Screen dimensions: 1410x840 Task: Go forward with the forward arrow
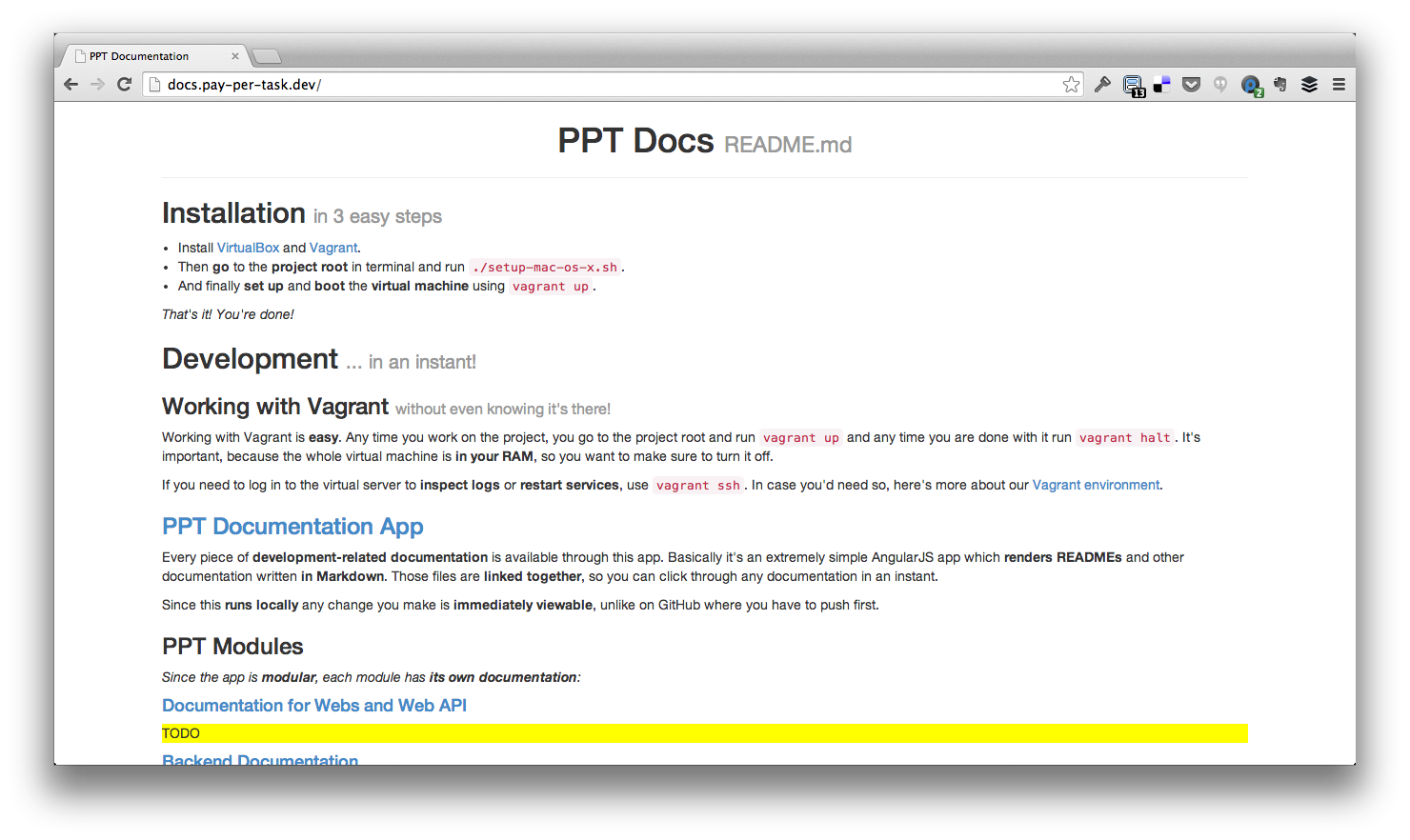coord(97,84)
